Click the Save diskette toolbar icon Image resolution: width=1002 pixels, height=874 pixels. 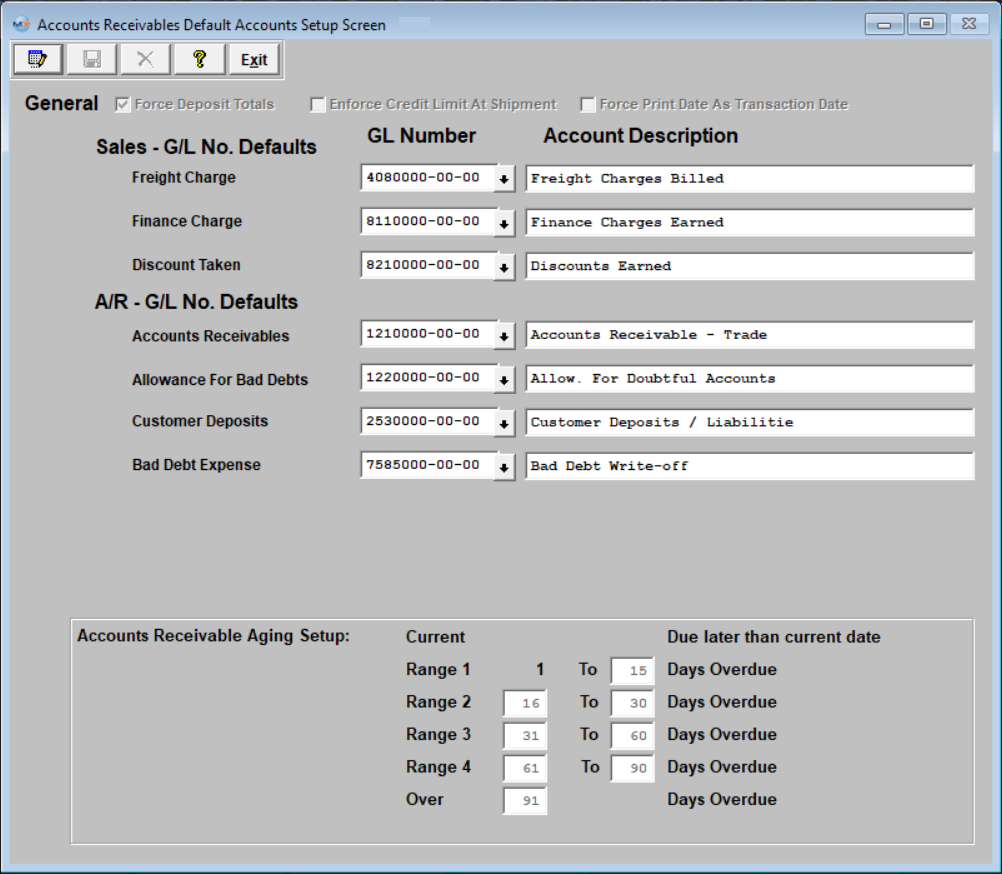click(x=91, y=59)
